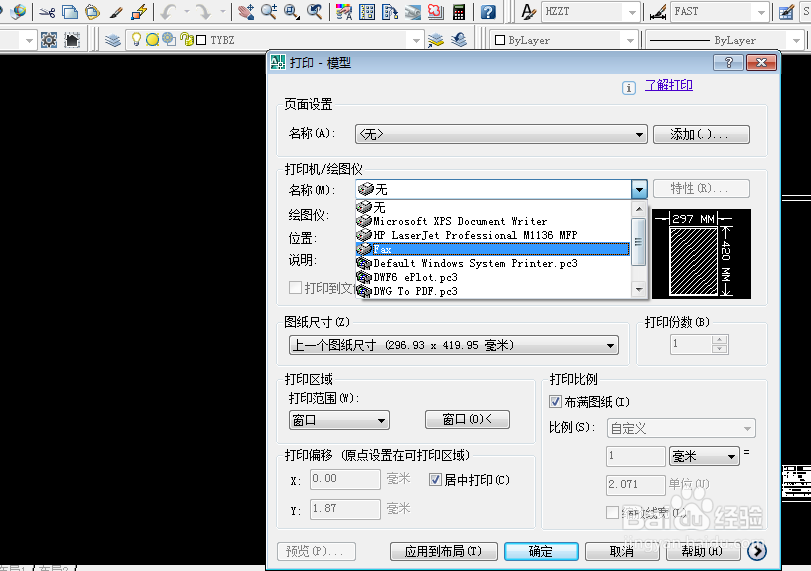The width and height of the screenshot is (811, 571).
Task: Click the My Workspace house icon
Action: [72, 40]
